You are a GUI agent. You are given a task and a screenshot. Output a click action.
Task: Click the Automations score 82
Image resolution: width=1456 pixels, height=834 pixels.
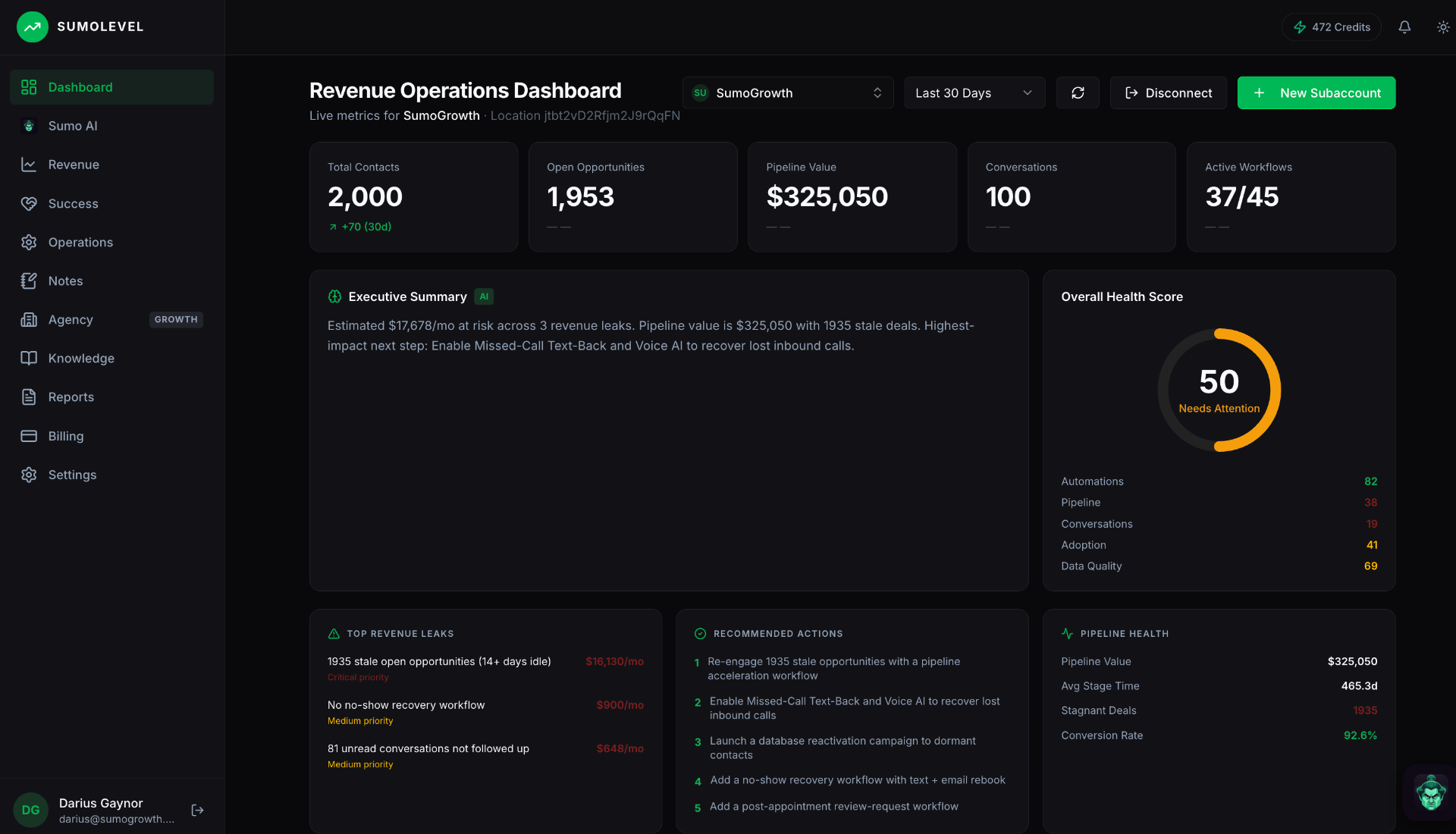click(1370, 481)
